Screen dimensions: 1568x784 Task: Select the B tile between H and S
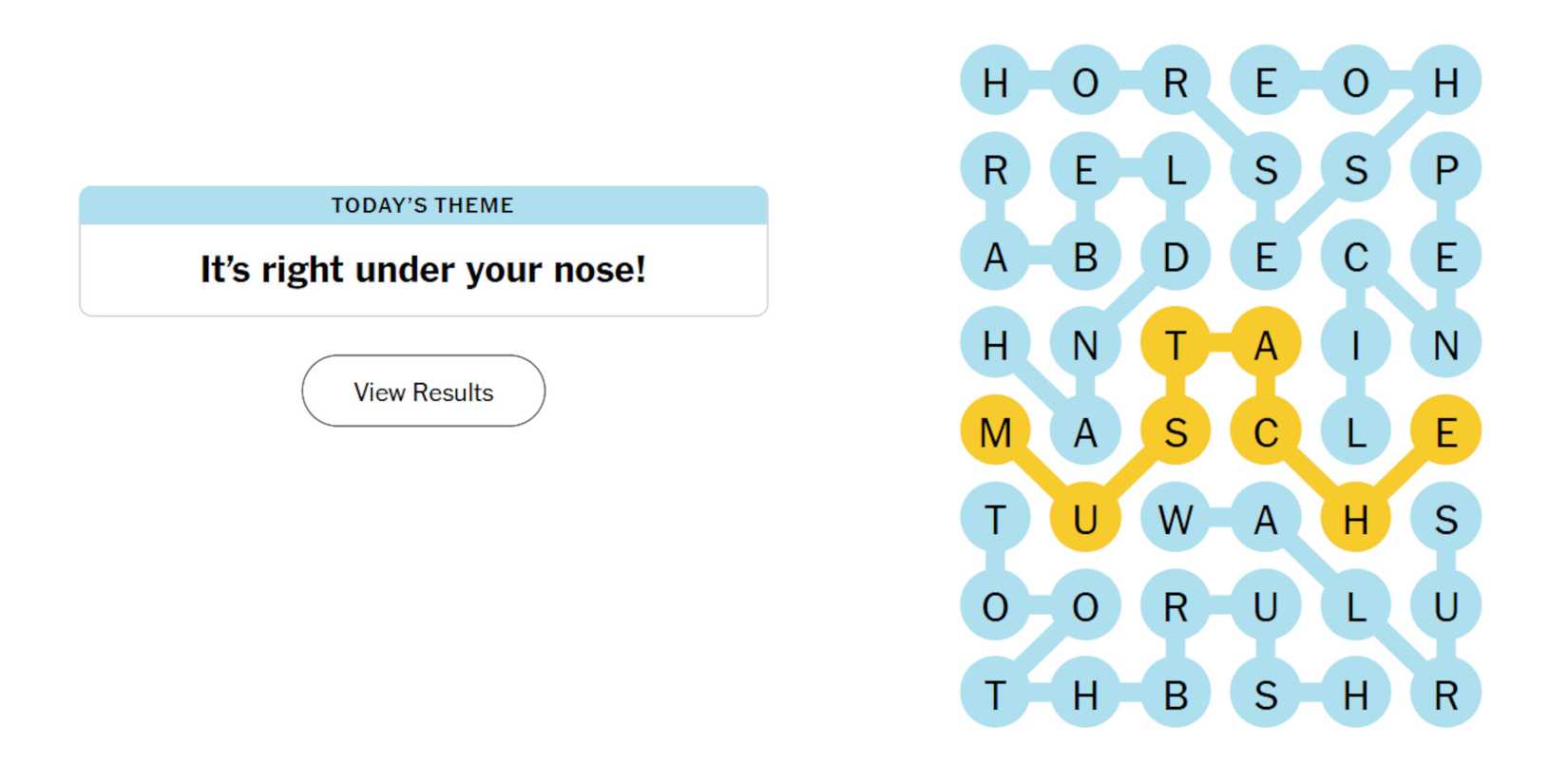(1176, 696)
